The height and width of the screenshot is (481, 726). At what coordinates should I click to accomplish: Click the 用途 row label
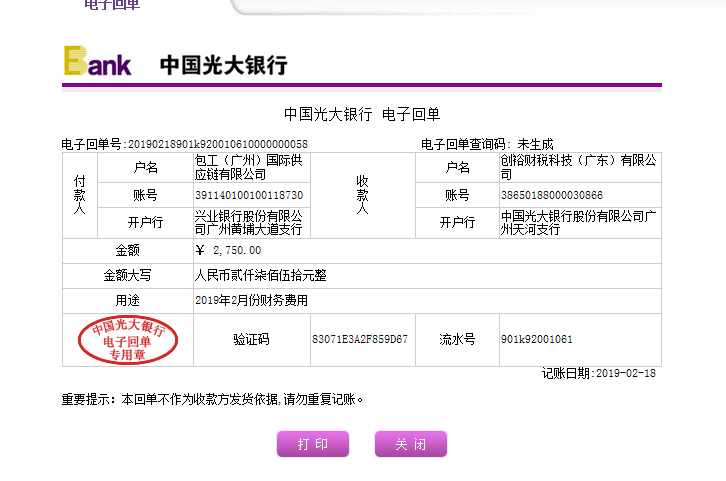click(127, 300)
